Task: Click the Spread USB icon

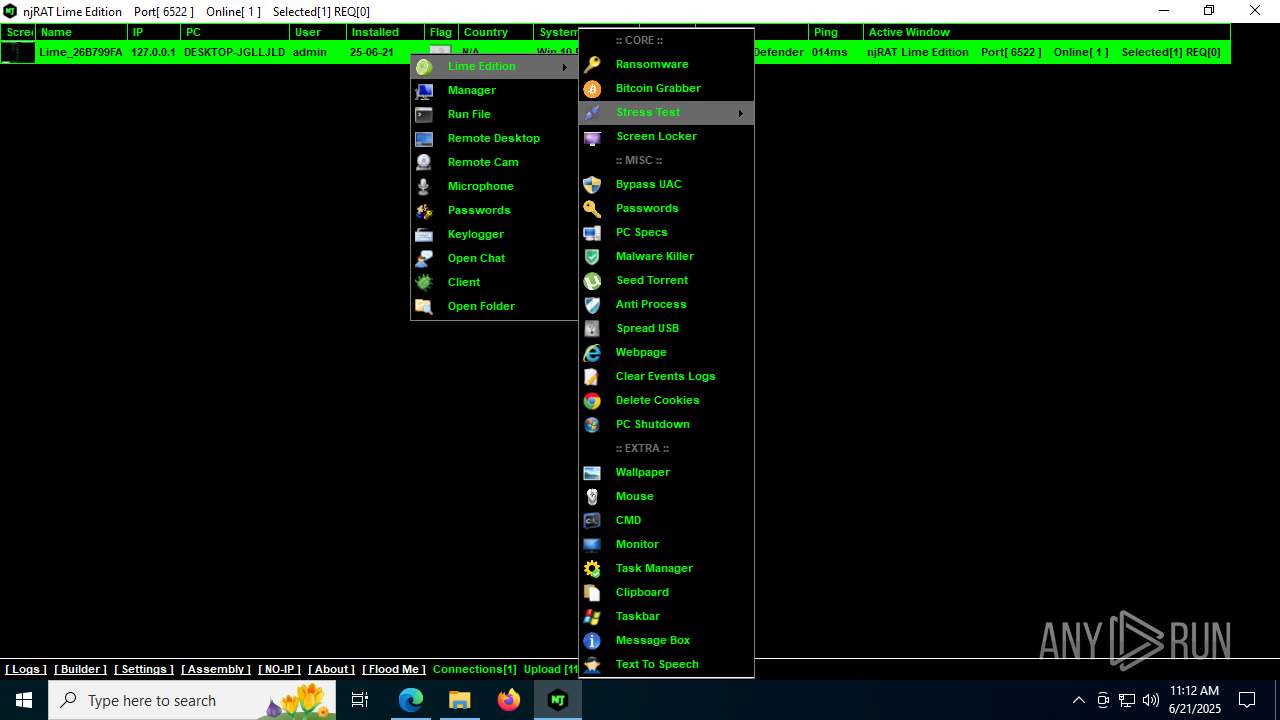Action: pos(592,328)
